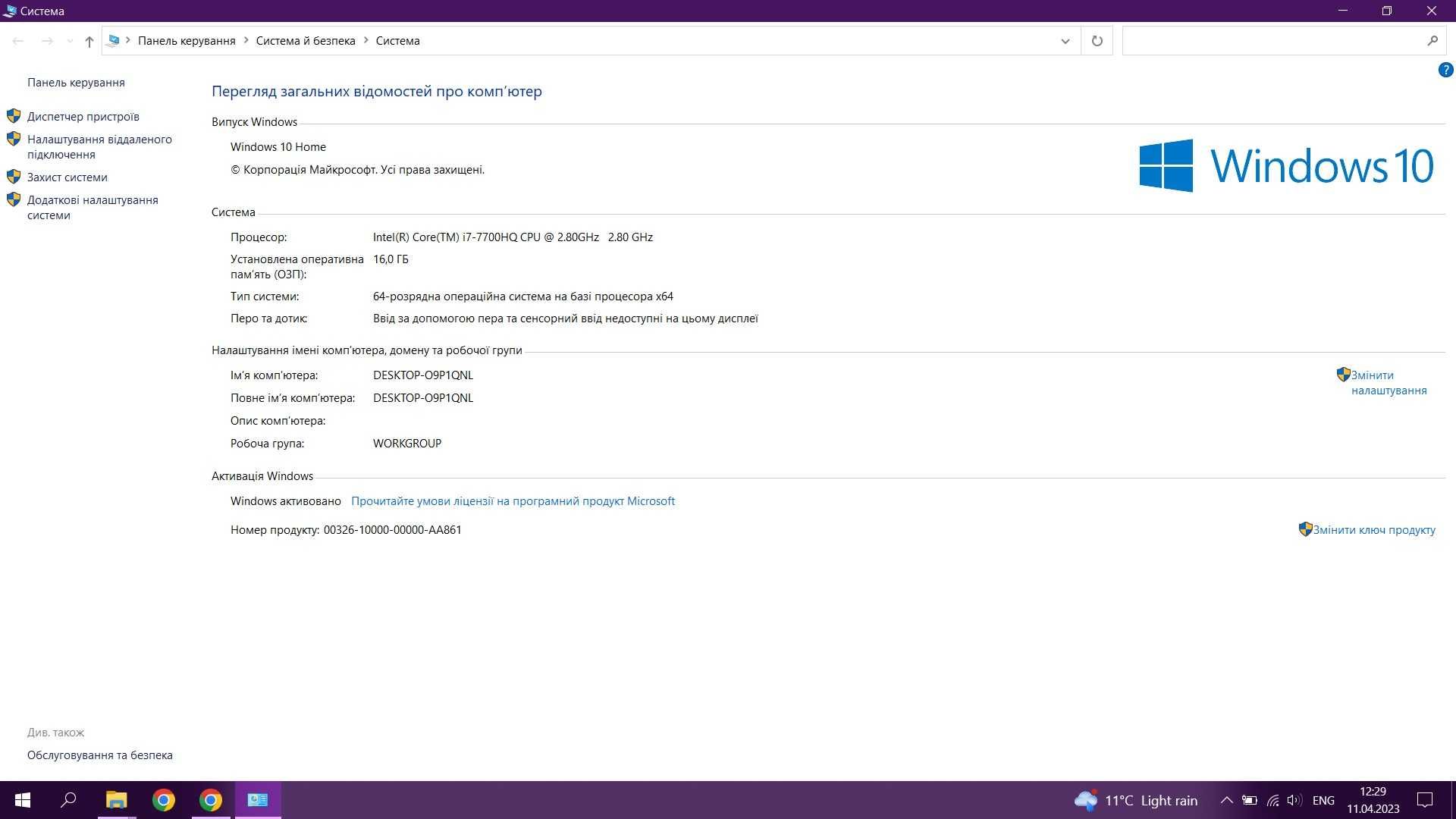Viewport: 1456px width, 819px height.
Task: Click the computer icon in address bar
Action: tap(113, 40)
